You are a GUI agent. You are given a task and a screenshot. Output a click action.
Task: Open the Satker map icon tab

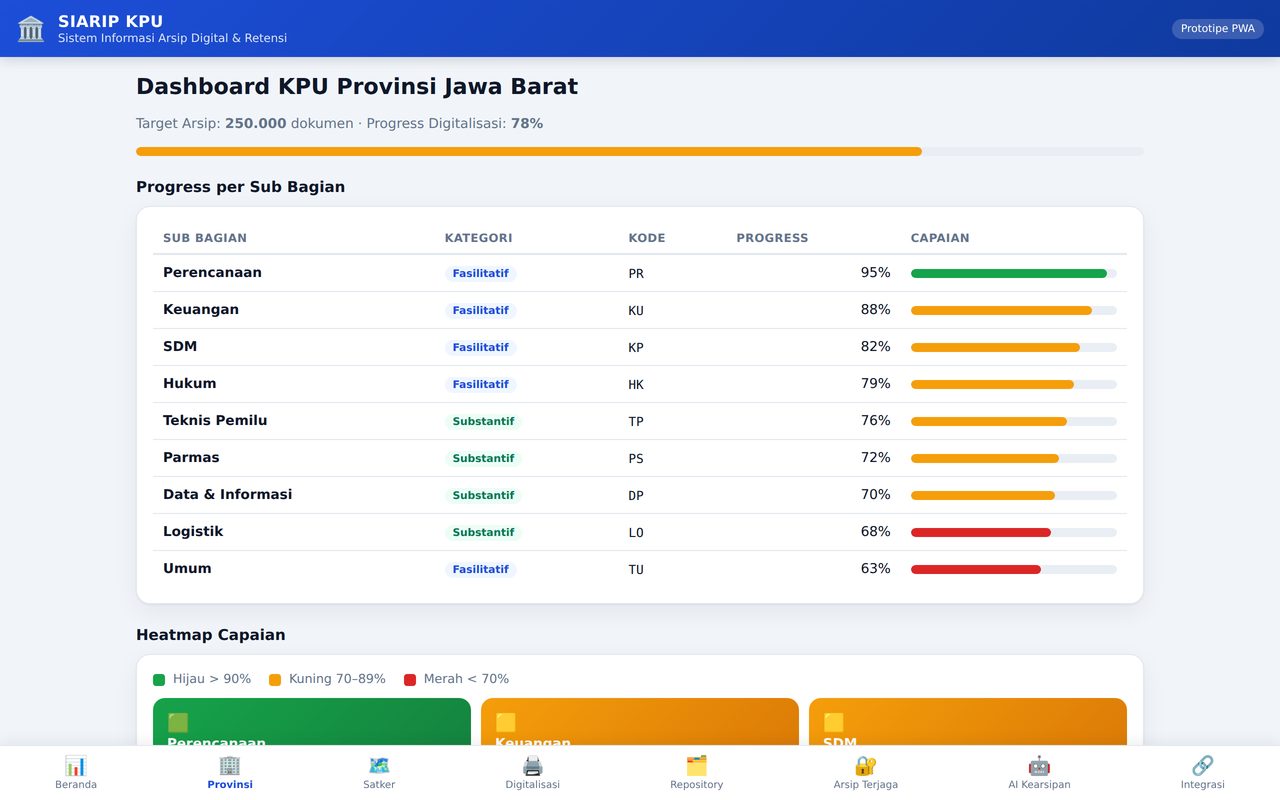click(x=379, y=766)
